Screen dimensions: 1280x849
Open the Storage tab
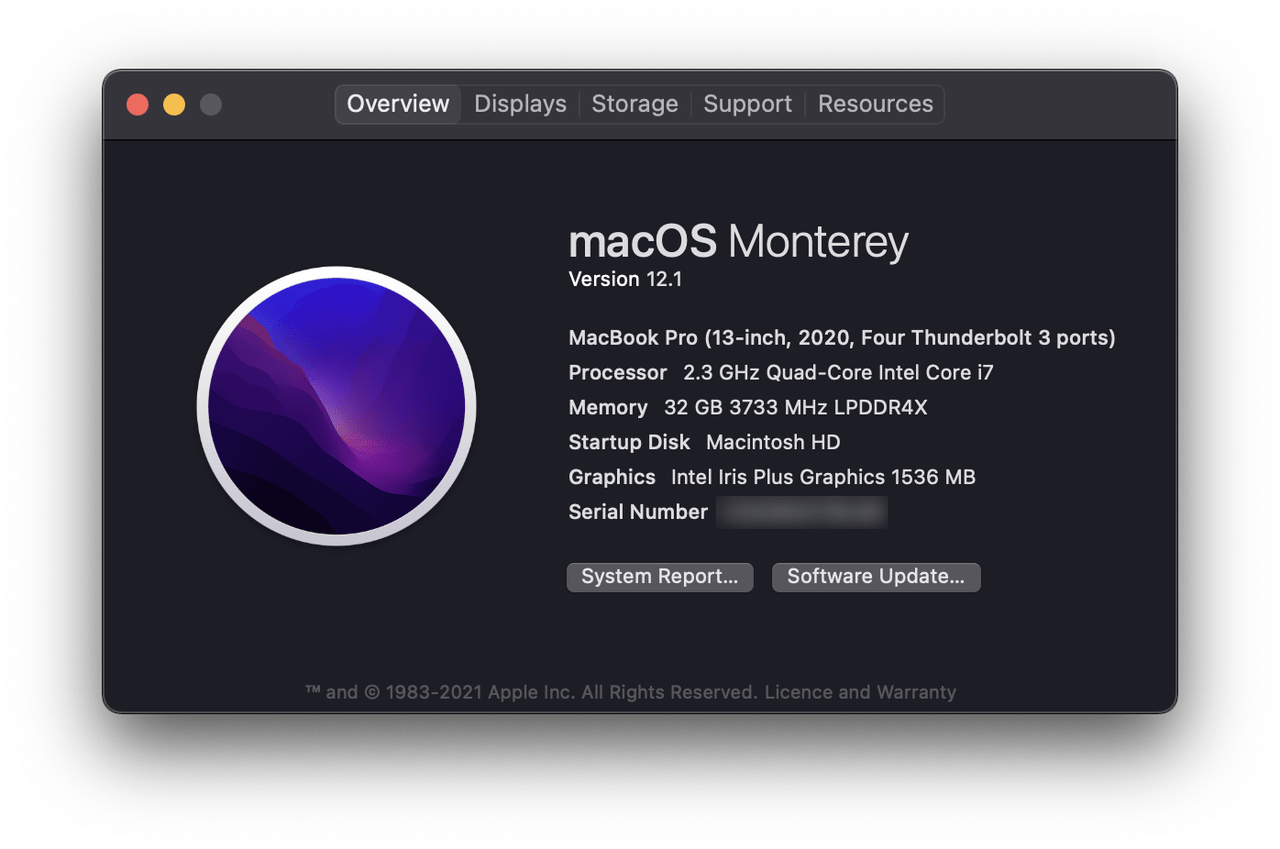tap(634, 104)
